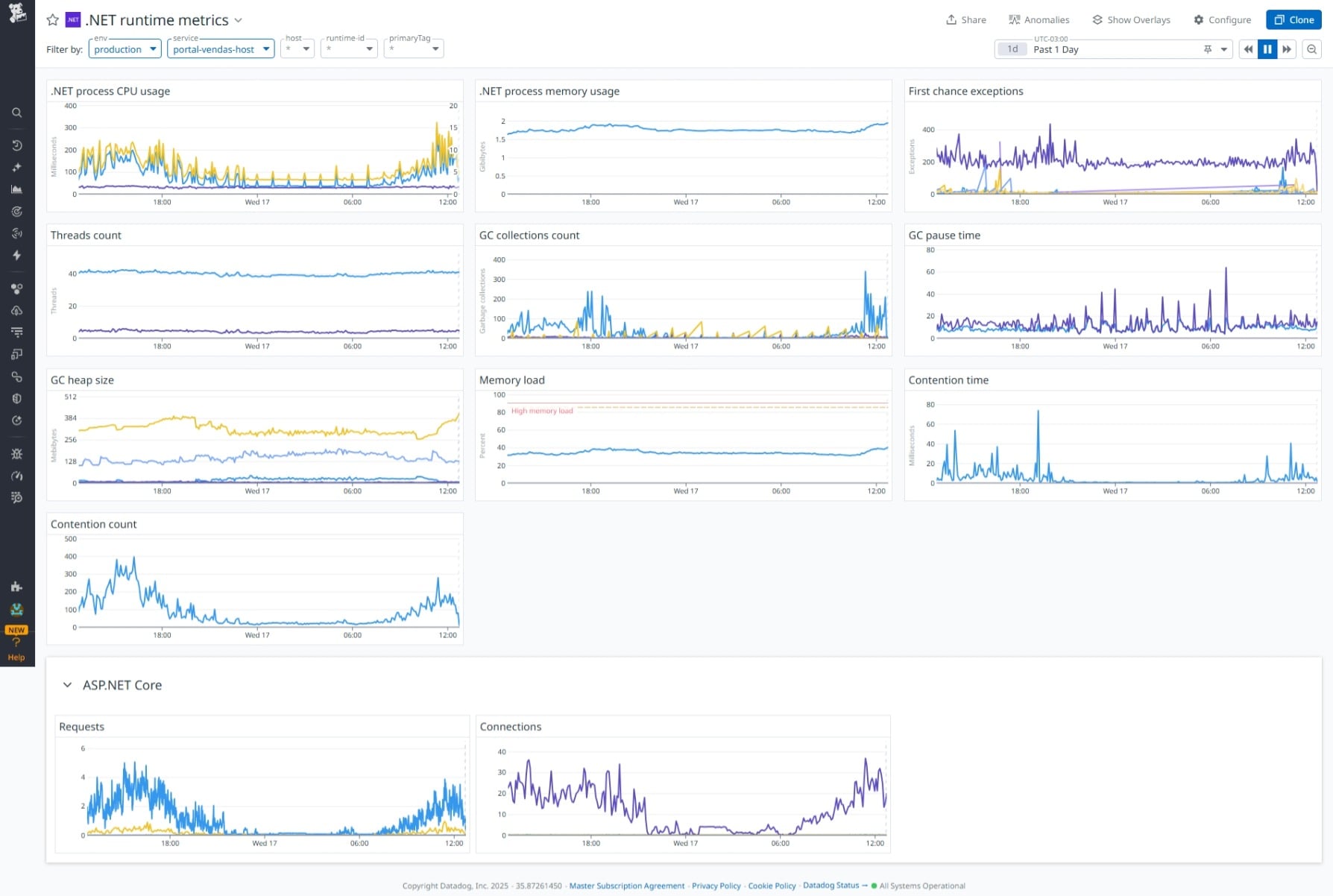Open Help from the bottom of the sidebar
1333x896 pixels.
(x=16, y=650)
